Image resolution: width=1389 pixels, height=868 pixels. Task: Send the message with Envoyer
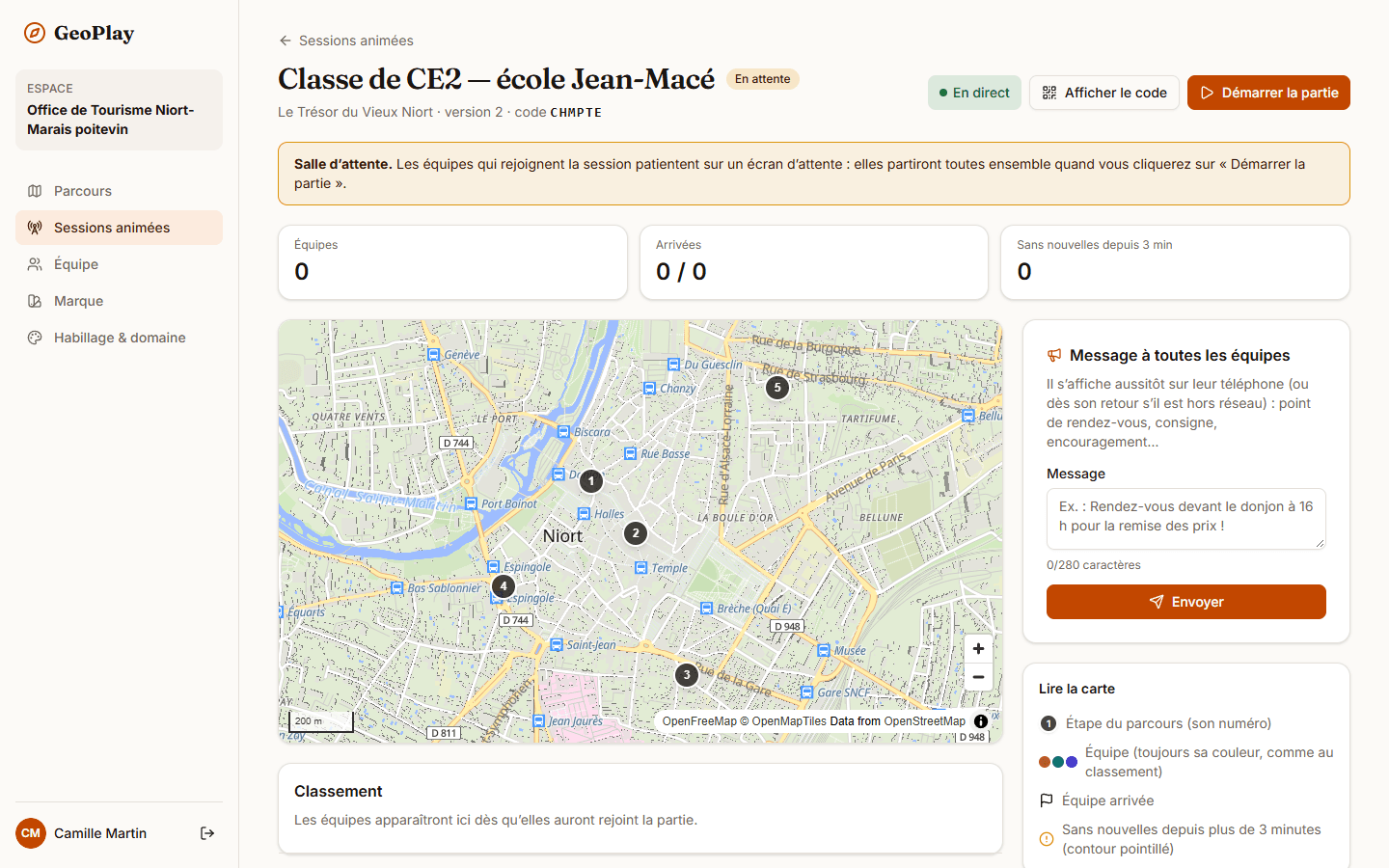tap(1186, 602)
